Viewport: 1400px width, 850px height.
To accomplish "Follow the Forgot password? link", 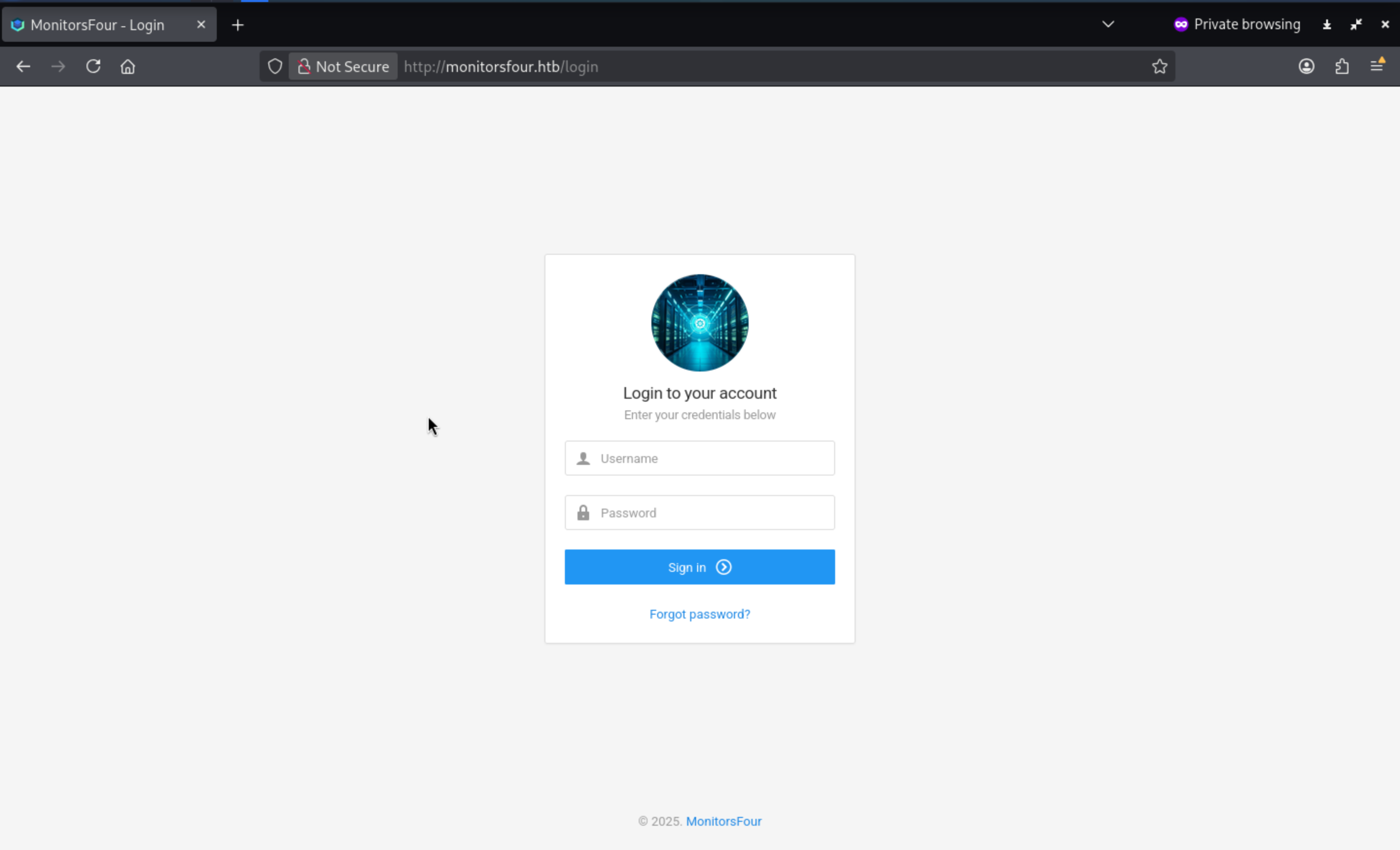I will (700, 614).
